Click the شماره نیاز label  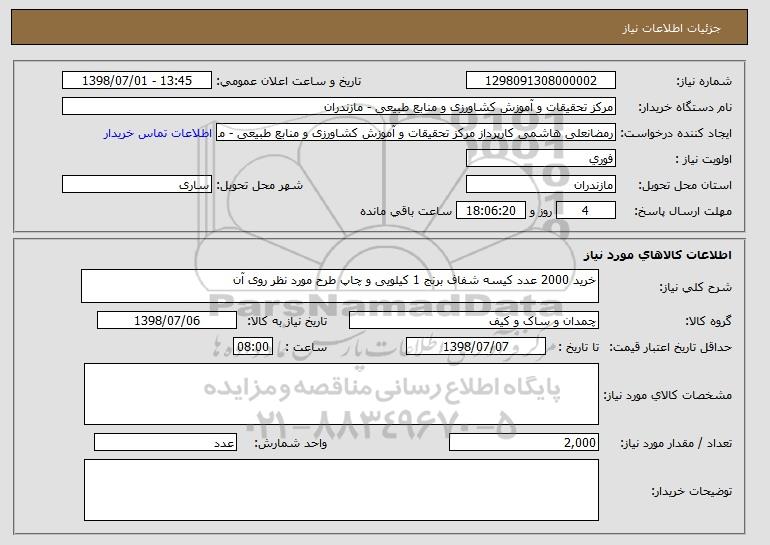click(704, 81)
